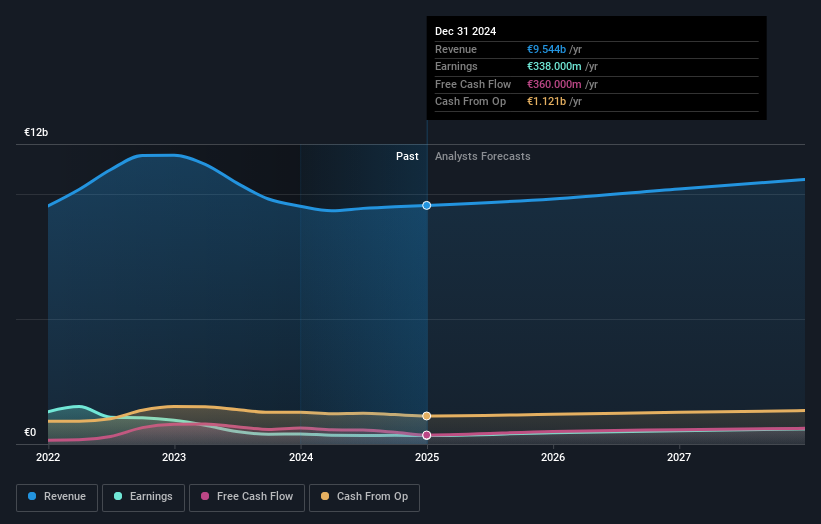This screenshot has width=821, height=524.
Task: Click the €9.544b revenue value
Action: (546, 49)
